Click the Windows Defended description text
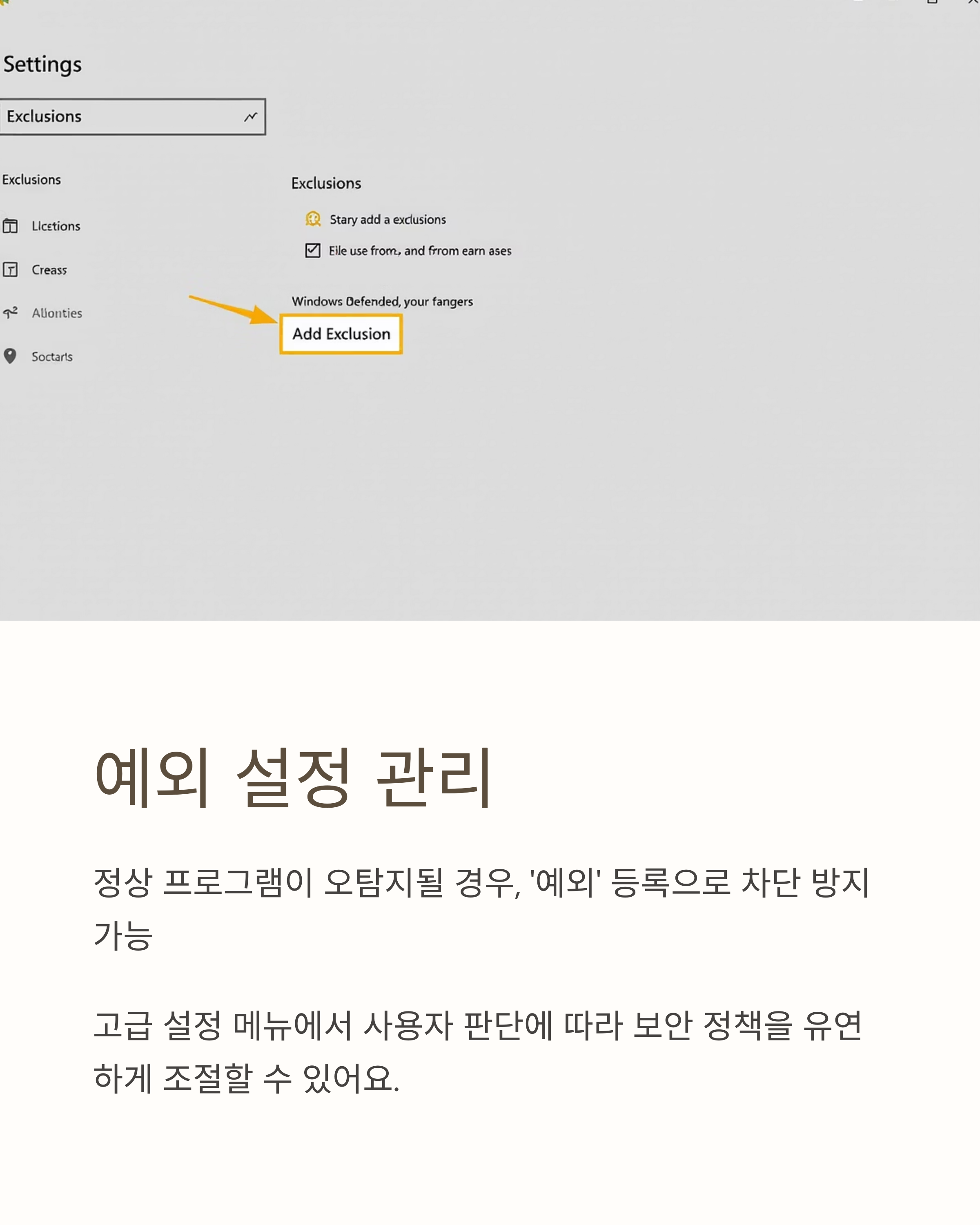The width and height of the screenshot is (980, 1225). [382, 301]
